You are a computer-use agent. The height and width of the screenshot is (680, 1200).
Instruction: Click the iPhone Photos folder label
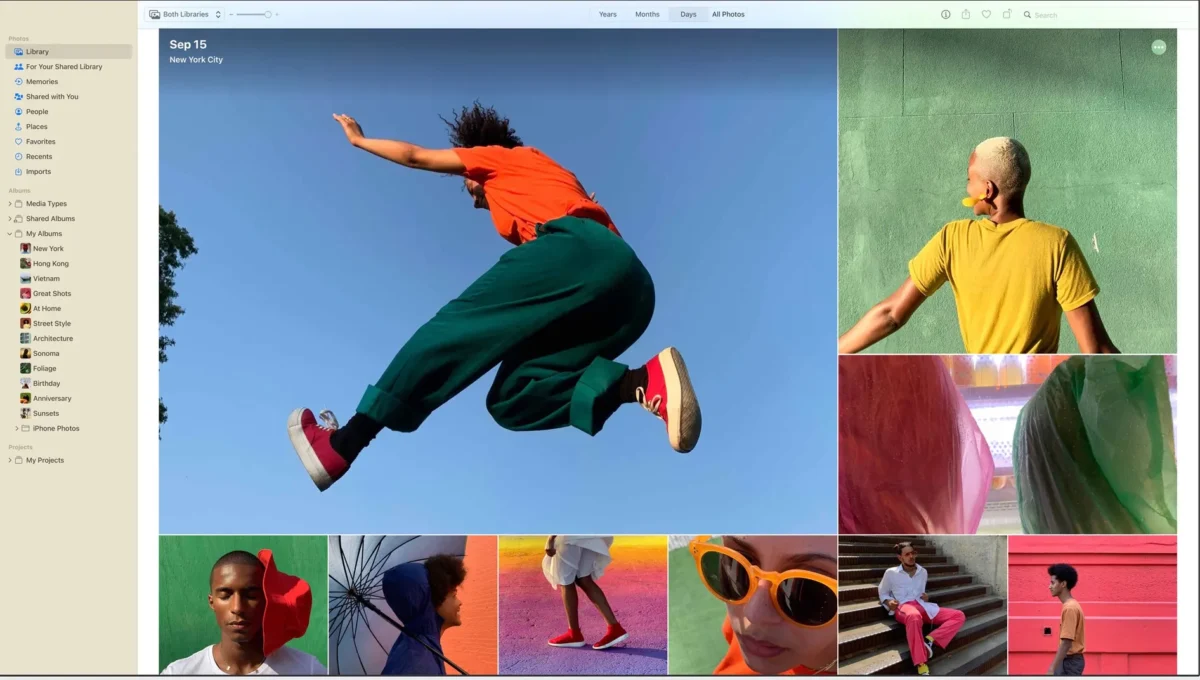[x=56, y=428]
